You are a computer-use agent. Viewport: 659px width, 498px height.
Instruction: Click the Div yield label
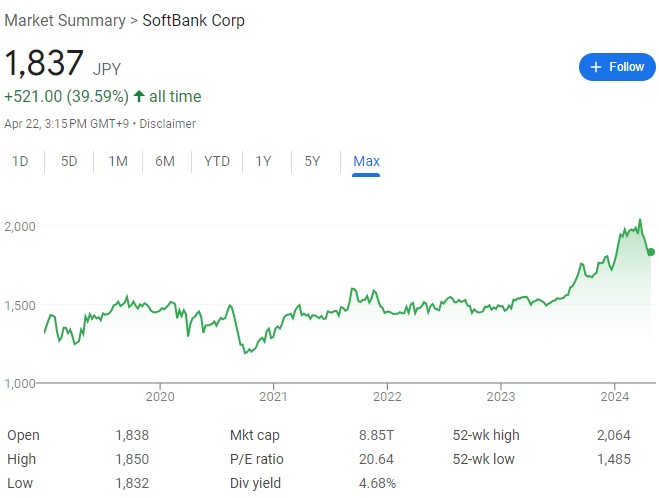256,483
